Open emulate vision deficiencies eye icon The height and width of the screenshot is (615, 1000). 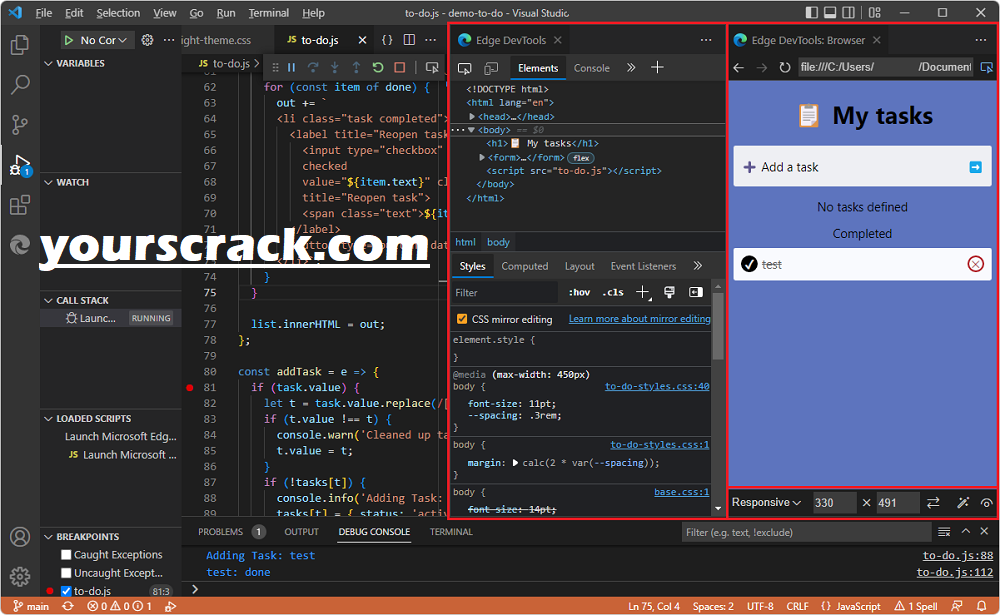coord(987,503)
